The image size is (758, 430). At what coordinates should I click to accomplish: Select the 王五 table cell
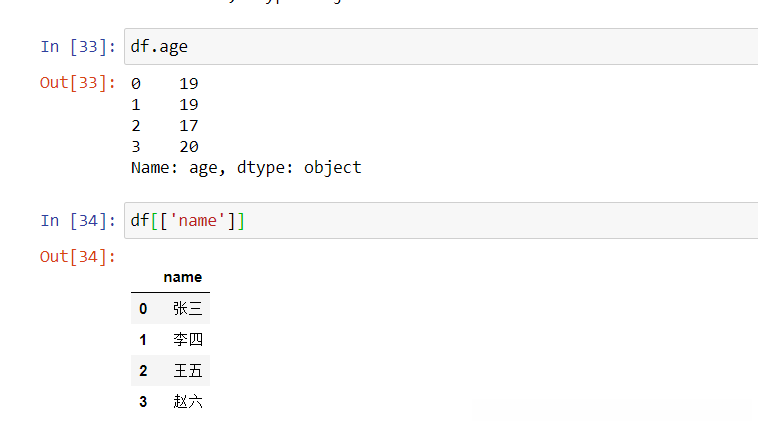coord(187,371)
